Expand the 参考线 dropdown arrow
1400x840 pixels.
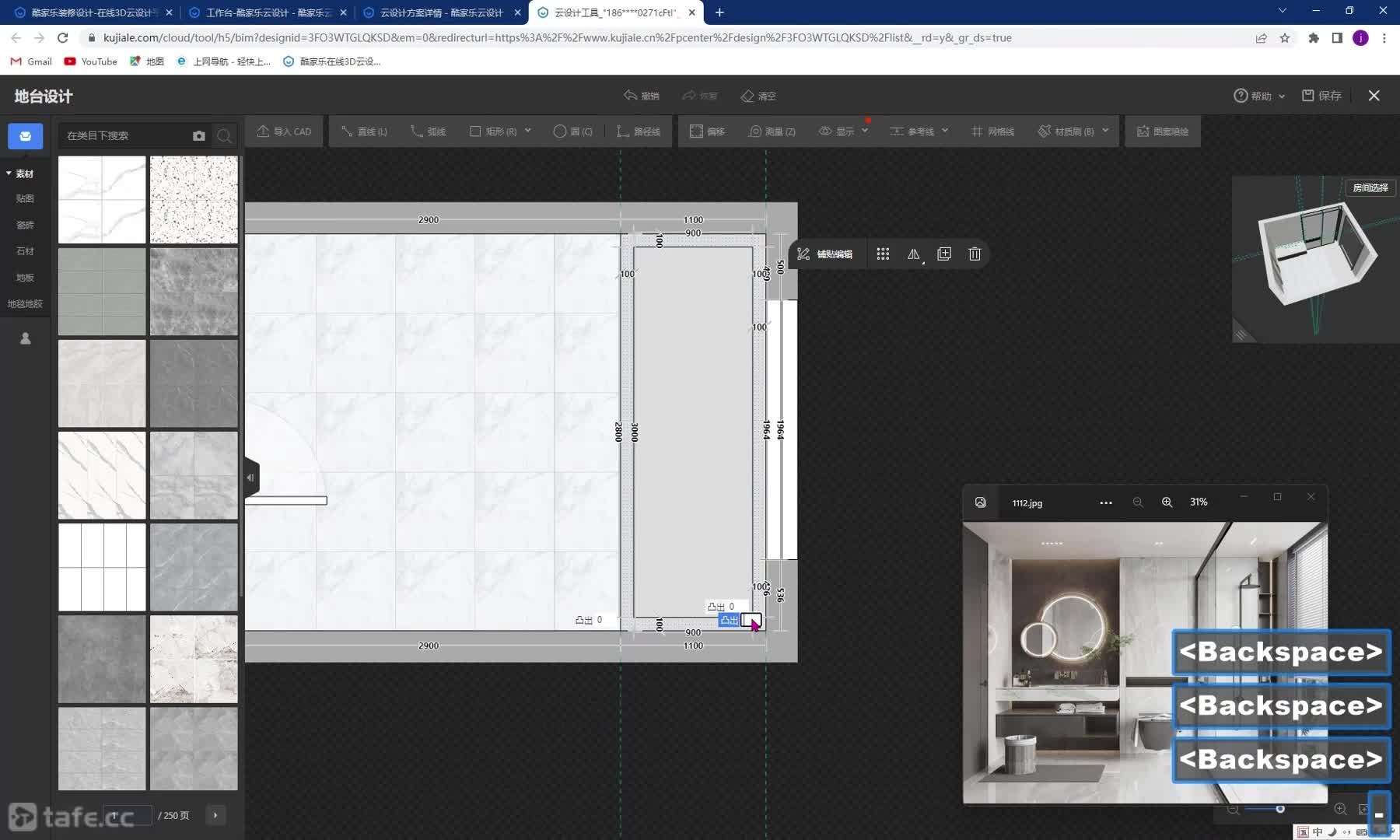click(x=945, y=131)
